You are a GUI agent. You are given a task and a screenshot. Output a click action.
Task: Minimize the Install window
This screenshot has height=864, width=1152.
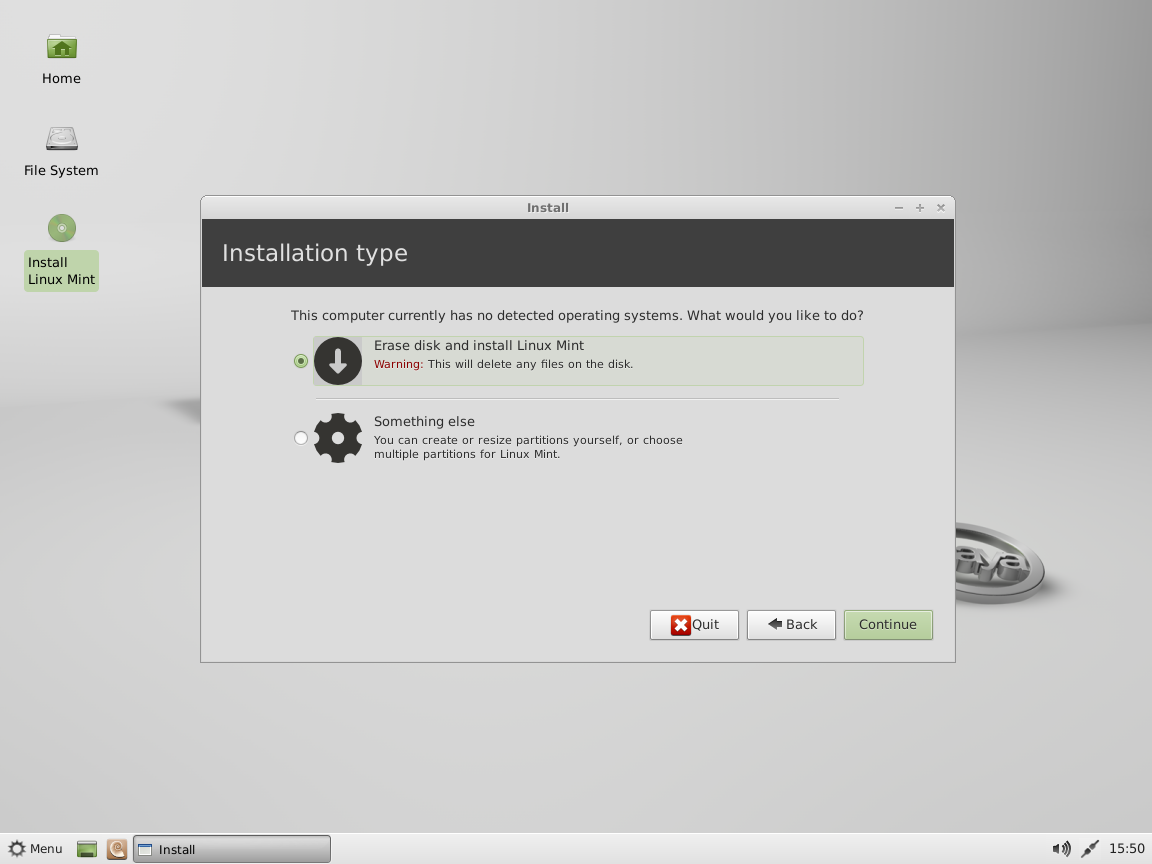pyautogui.click(x=899, y=208)
